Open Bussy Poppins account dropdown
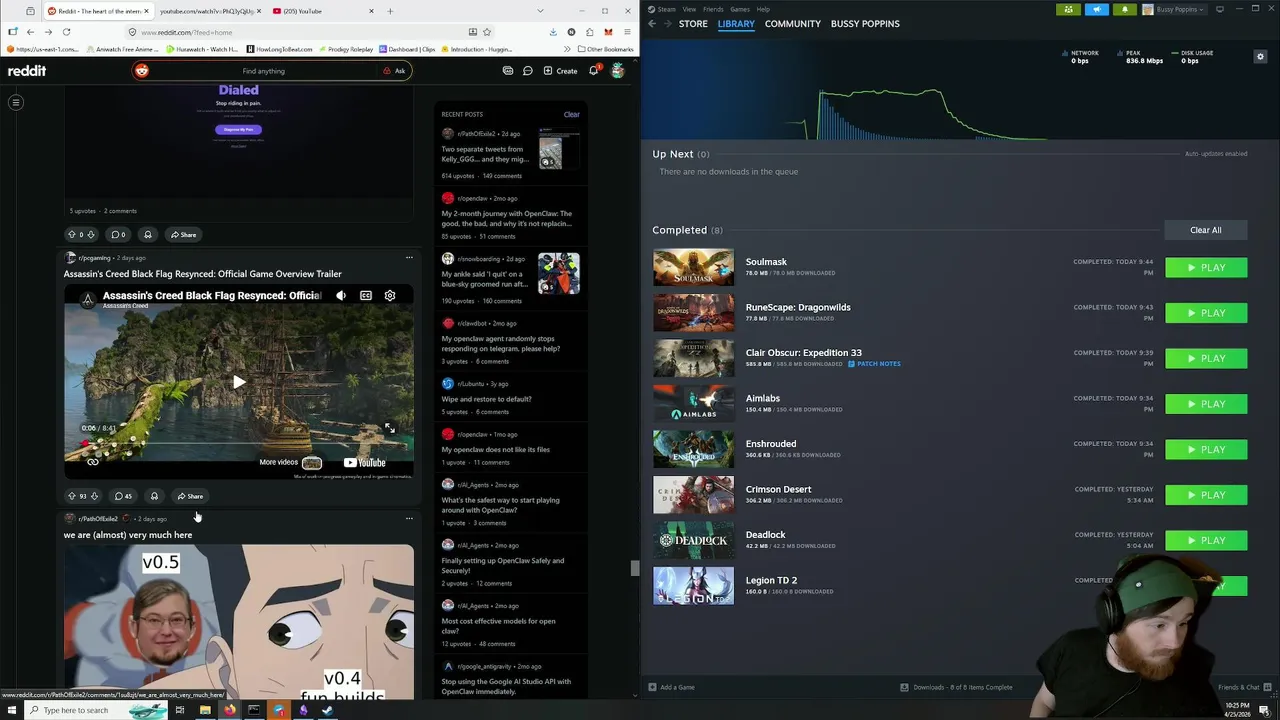The image size is (1280, 720). (x=1174, y=9)
